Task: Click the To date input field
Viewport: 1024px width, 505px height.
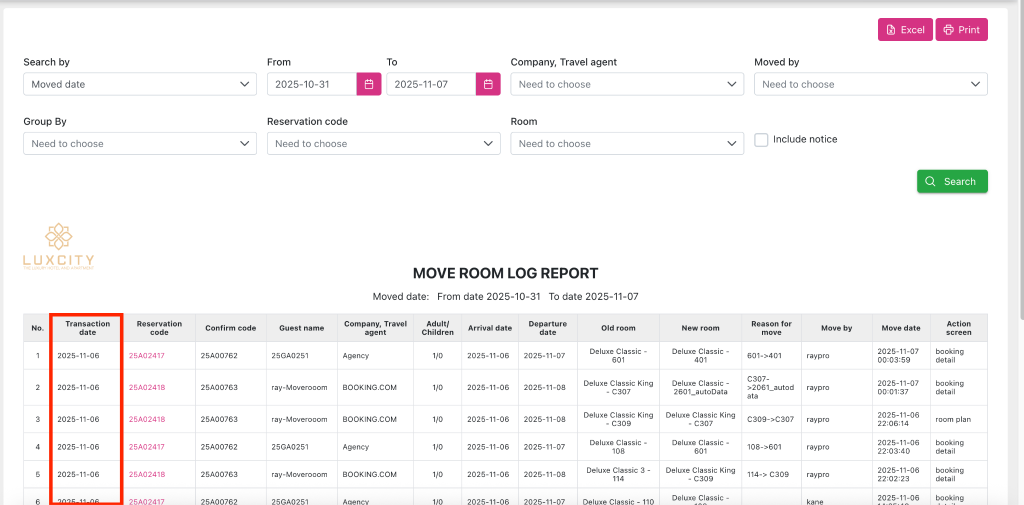Action: click(431, 84)
